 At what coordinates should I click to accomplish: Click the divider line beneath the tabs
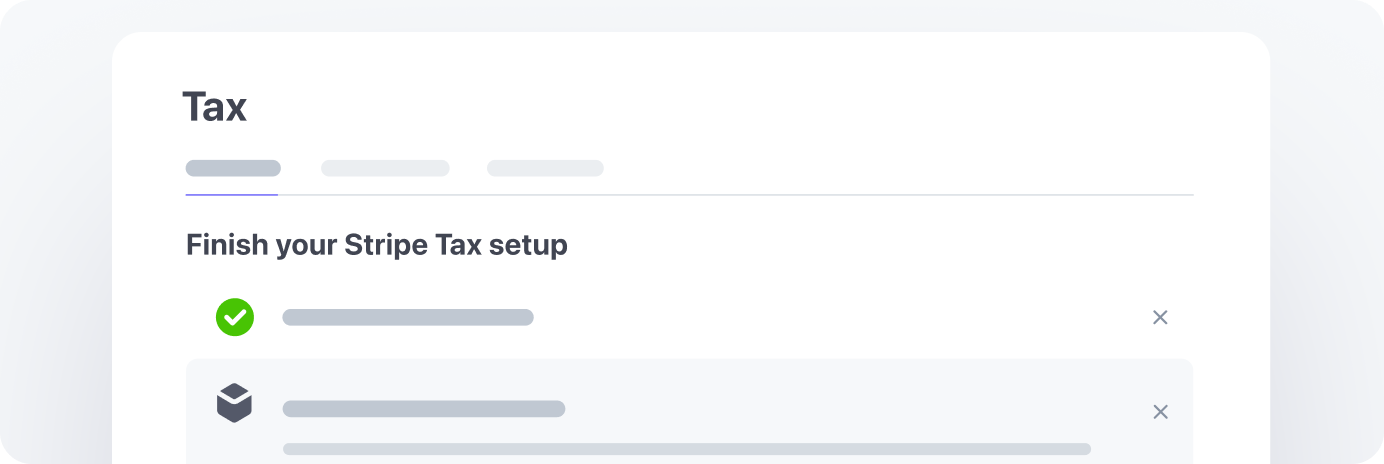[x=736, y=194]
